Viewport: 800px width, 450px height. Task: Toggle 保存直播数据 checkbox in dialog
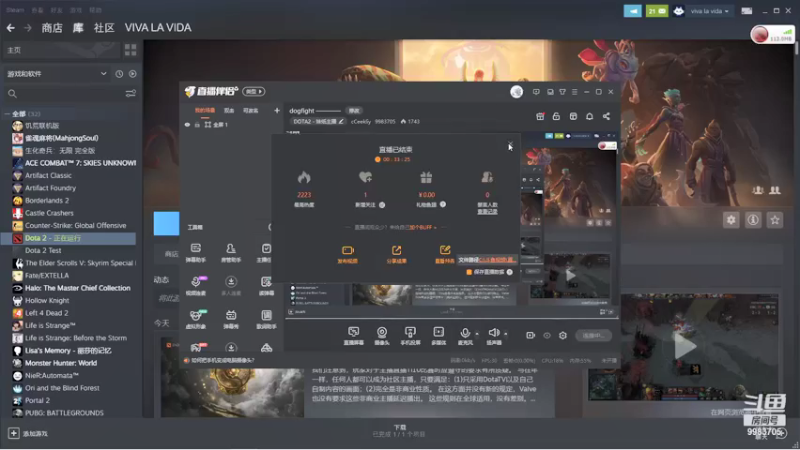point(469,272)
